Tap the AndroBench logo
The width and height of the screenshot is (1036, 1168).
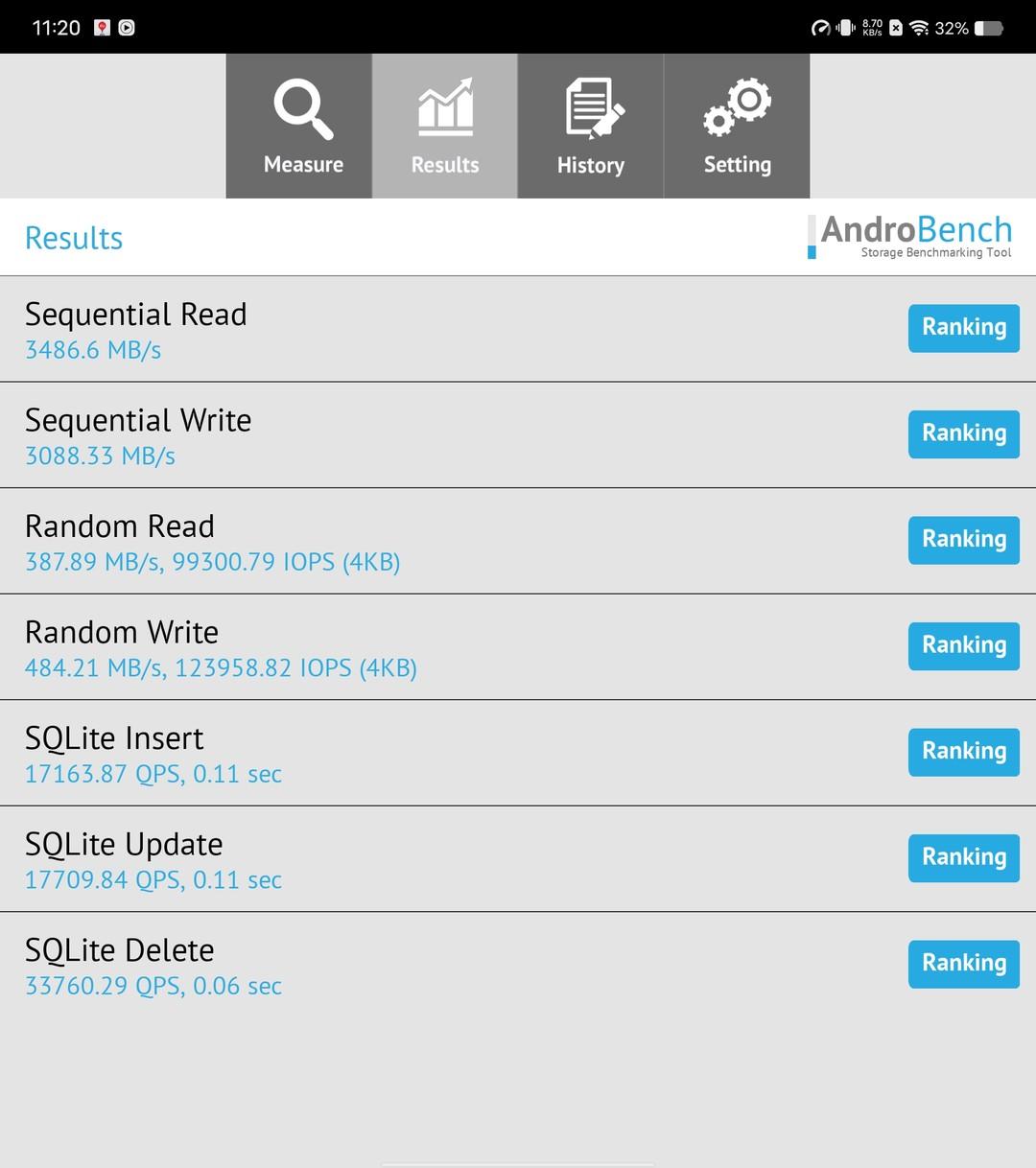click(x=909, y=237)
